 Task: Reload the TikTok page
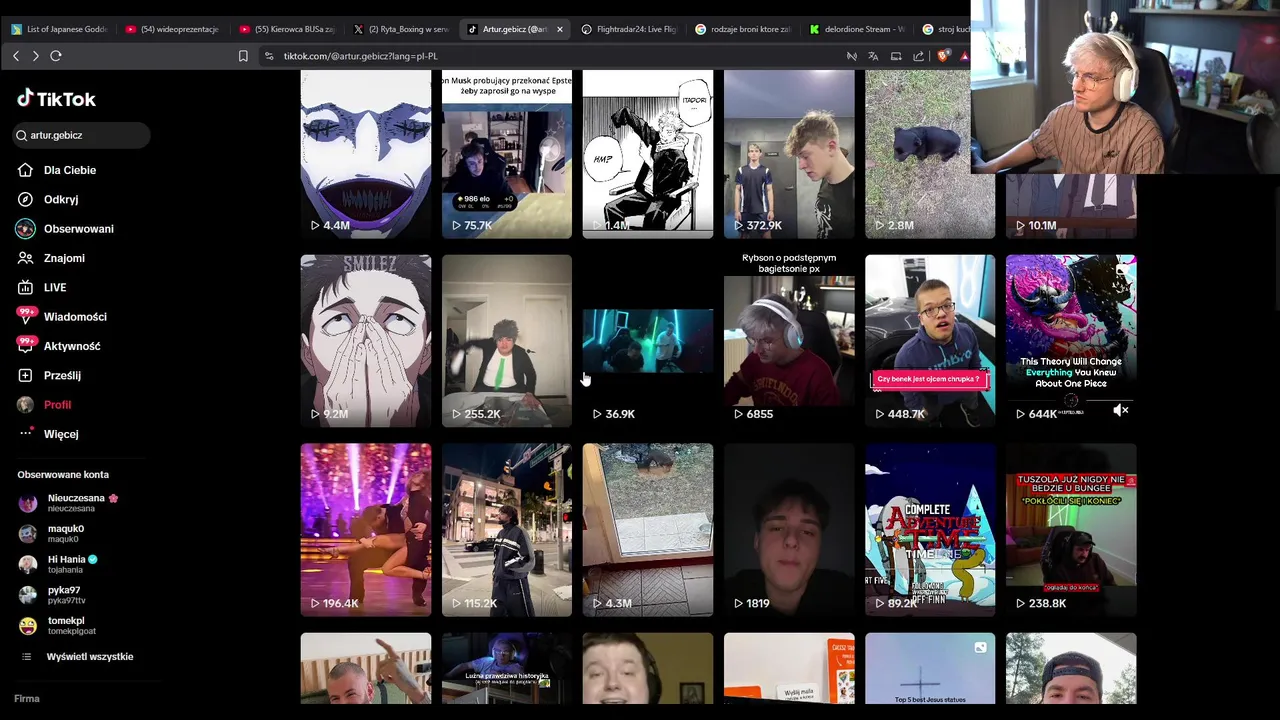point(56,56)
